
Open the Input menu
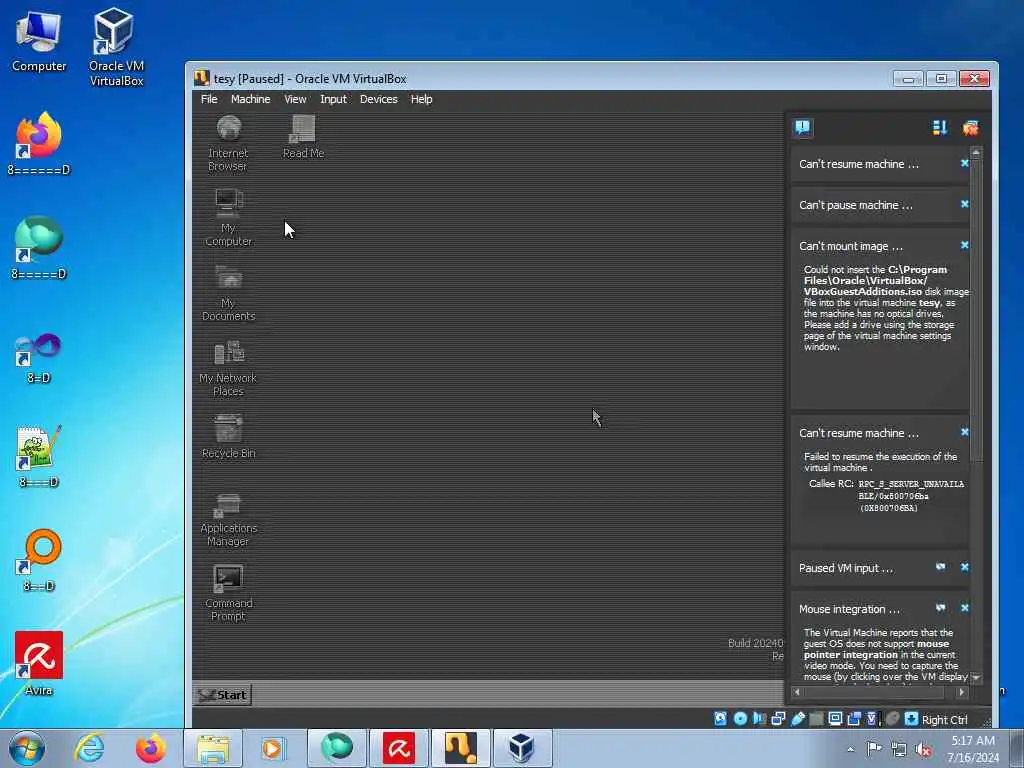(x=333, y=99)
